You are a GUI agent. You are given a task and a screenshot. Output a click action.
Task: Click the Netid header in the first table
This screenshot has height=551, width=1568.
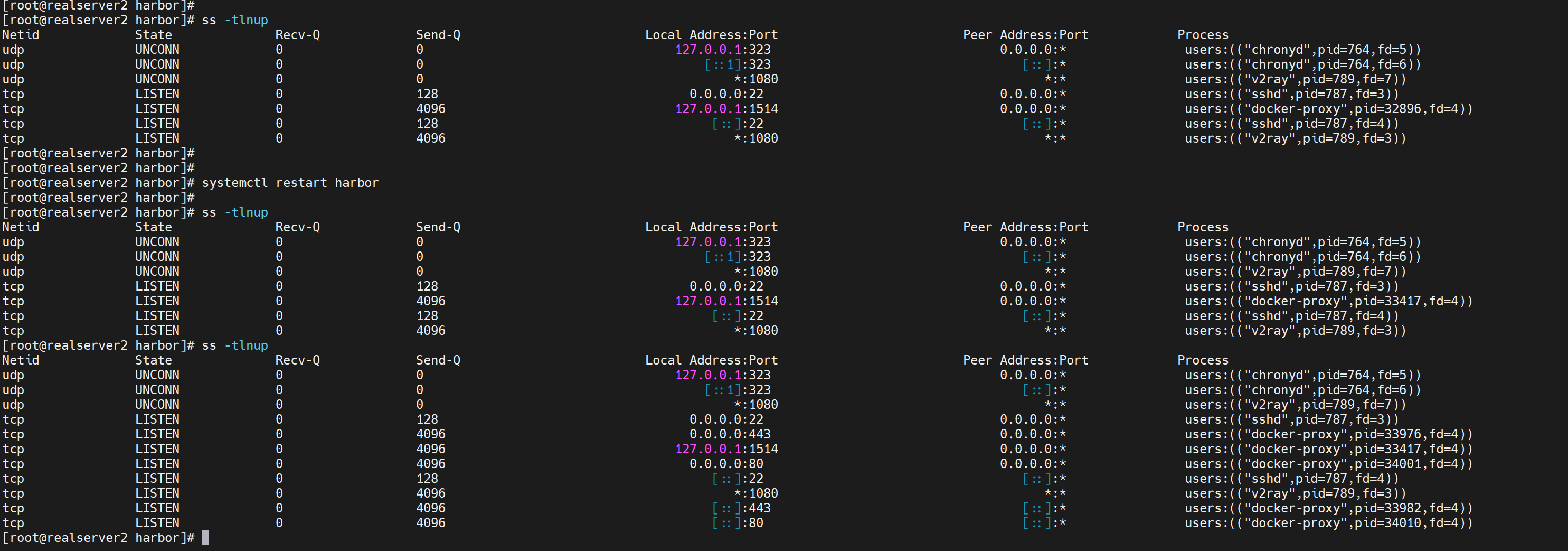[x=21, y=35]
